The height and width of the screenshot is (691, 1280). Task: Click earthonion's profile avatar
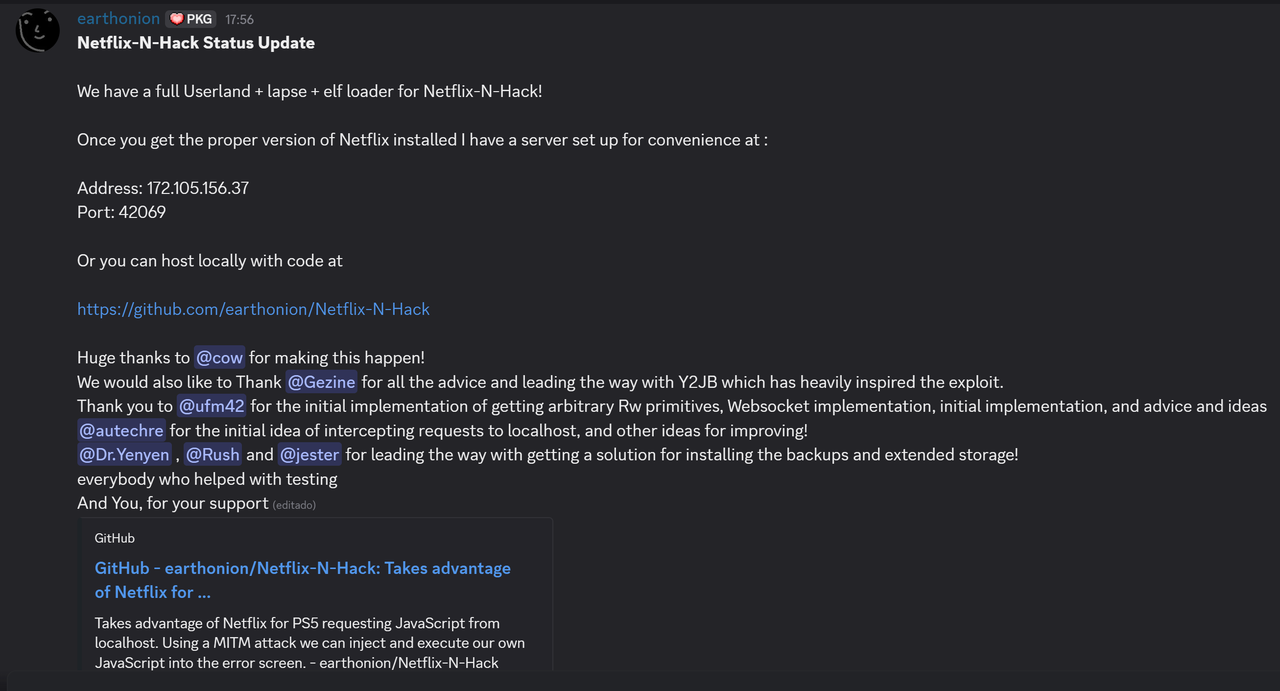click(x=38, y=31)
